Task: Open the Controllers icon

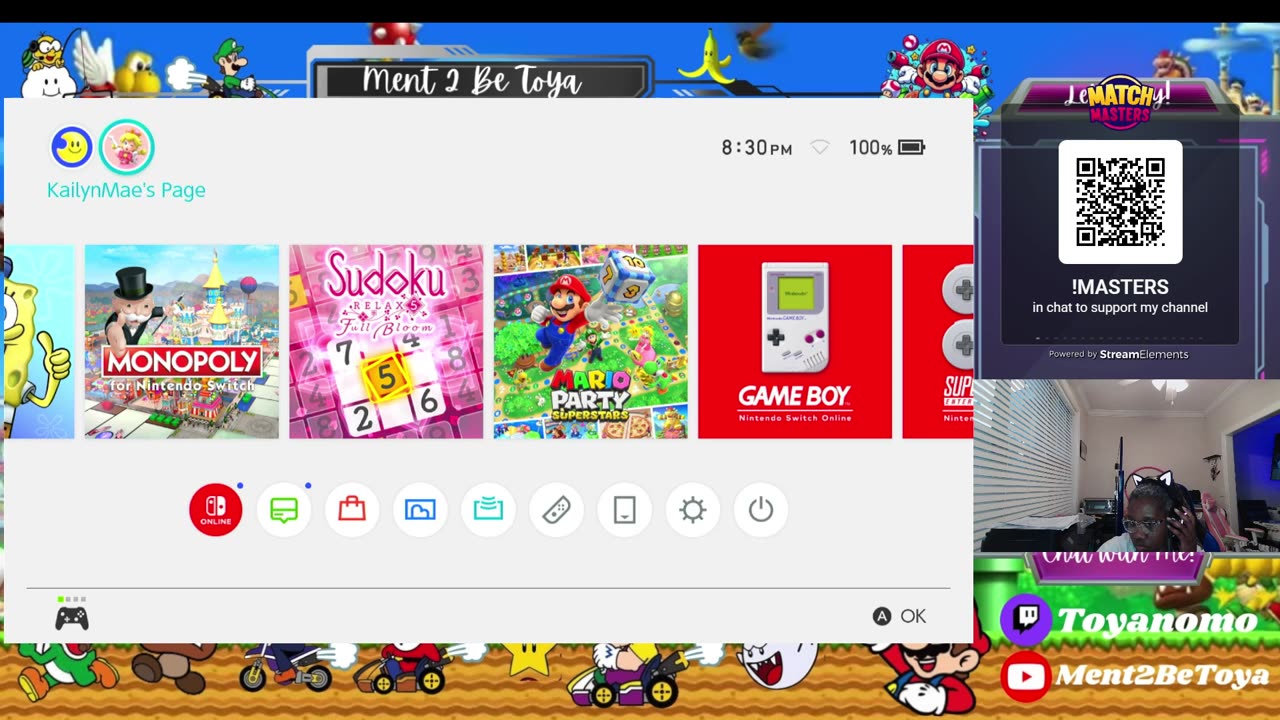Action: 556,510
